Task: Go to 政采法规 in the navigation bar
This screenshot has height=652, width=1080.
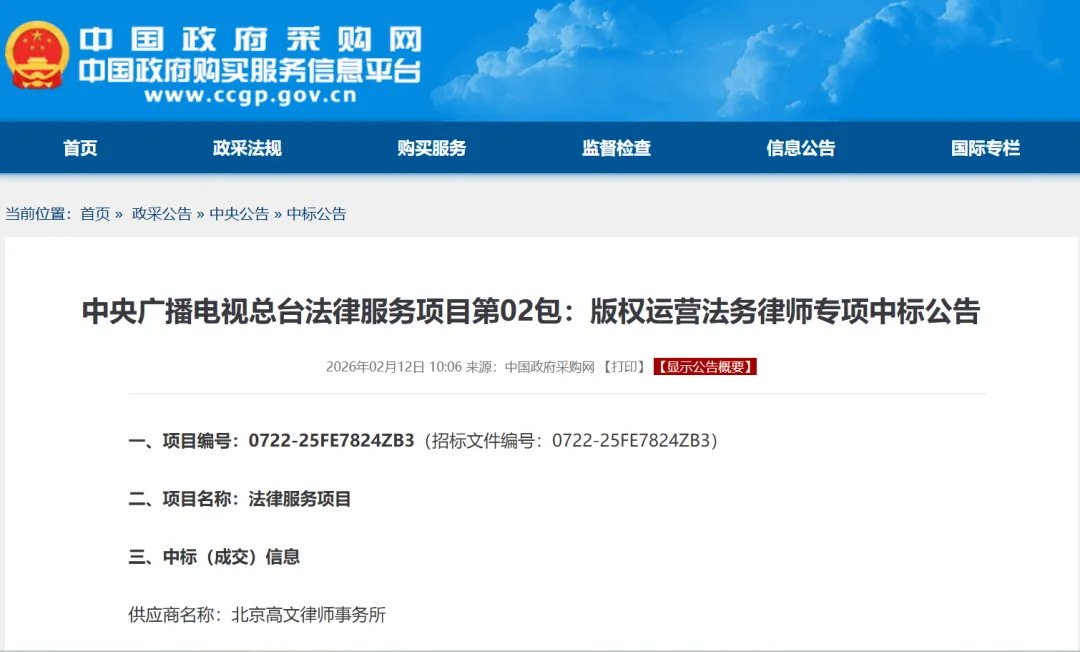Action: click(x=247, y=148)
